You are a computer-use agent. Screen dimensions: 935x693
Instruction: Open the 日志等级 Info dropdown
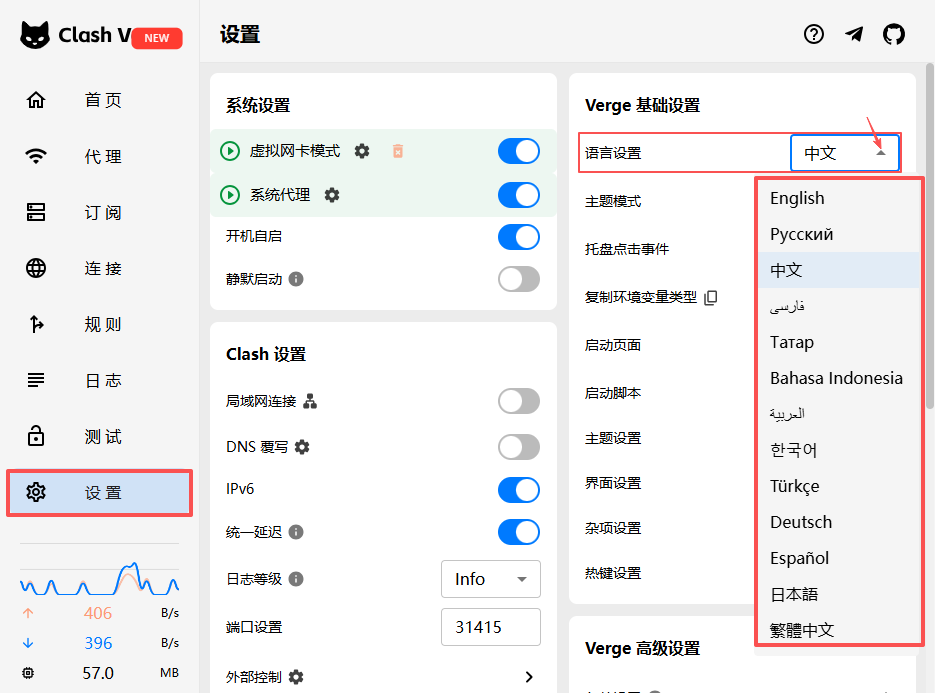[491, 578]
